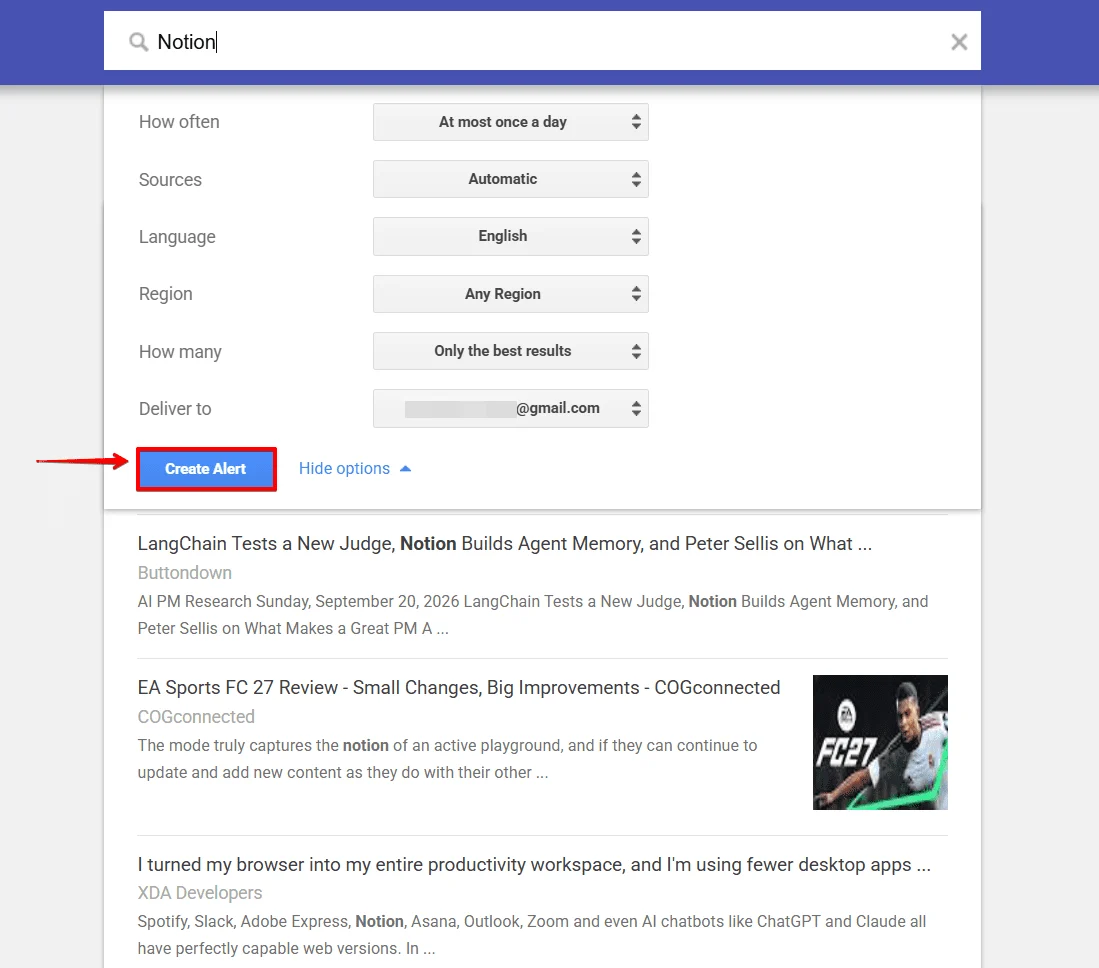Open the Sources dropdown set to Automatic
This screenshot has height=968, width=1099.
tap(510, 179)
